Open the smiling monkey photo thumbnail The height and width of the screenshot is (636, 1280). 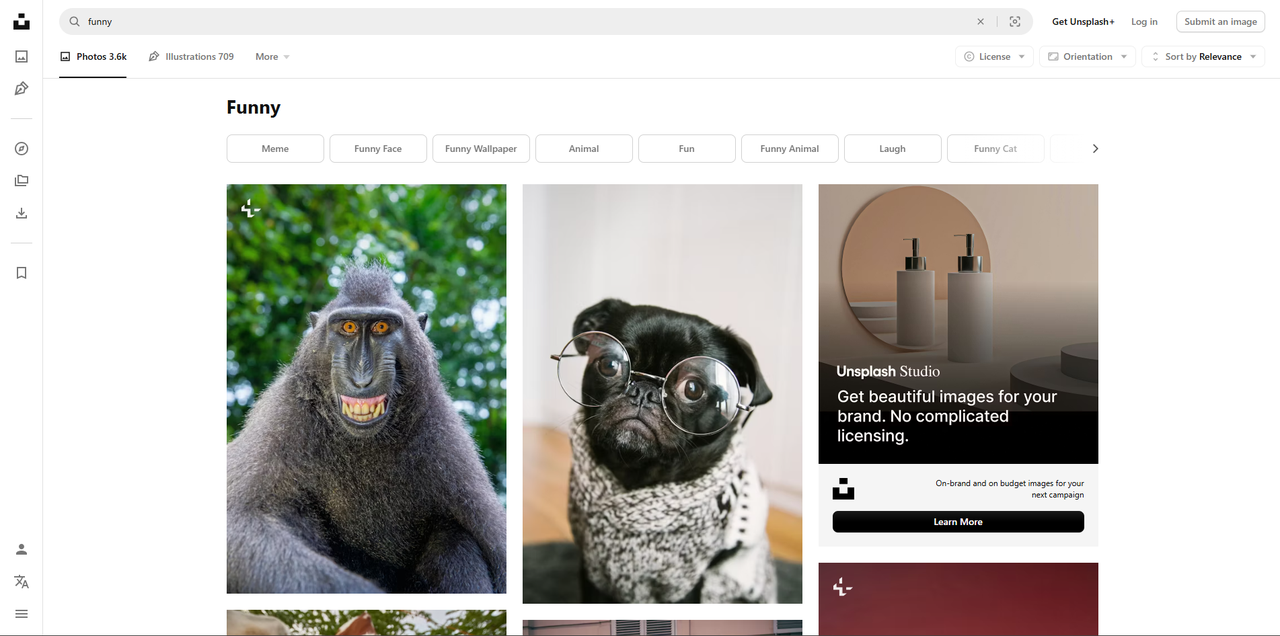366,388
